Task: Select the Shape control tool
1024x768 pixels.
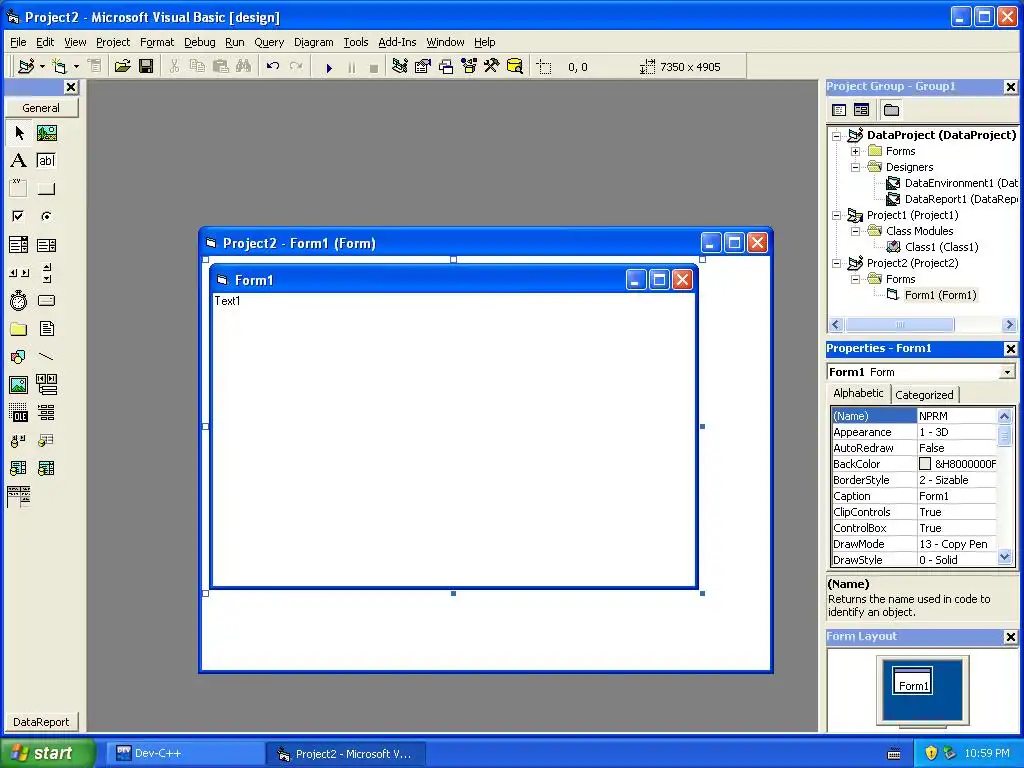Action: click(x=19, y=357)
